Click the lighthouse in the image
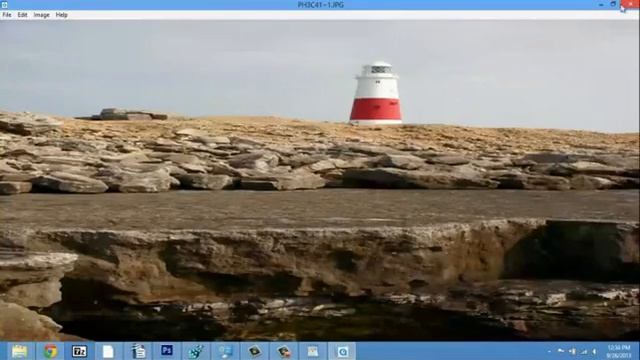640x360 pixels. [x=376, y=93]
